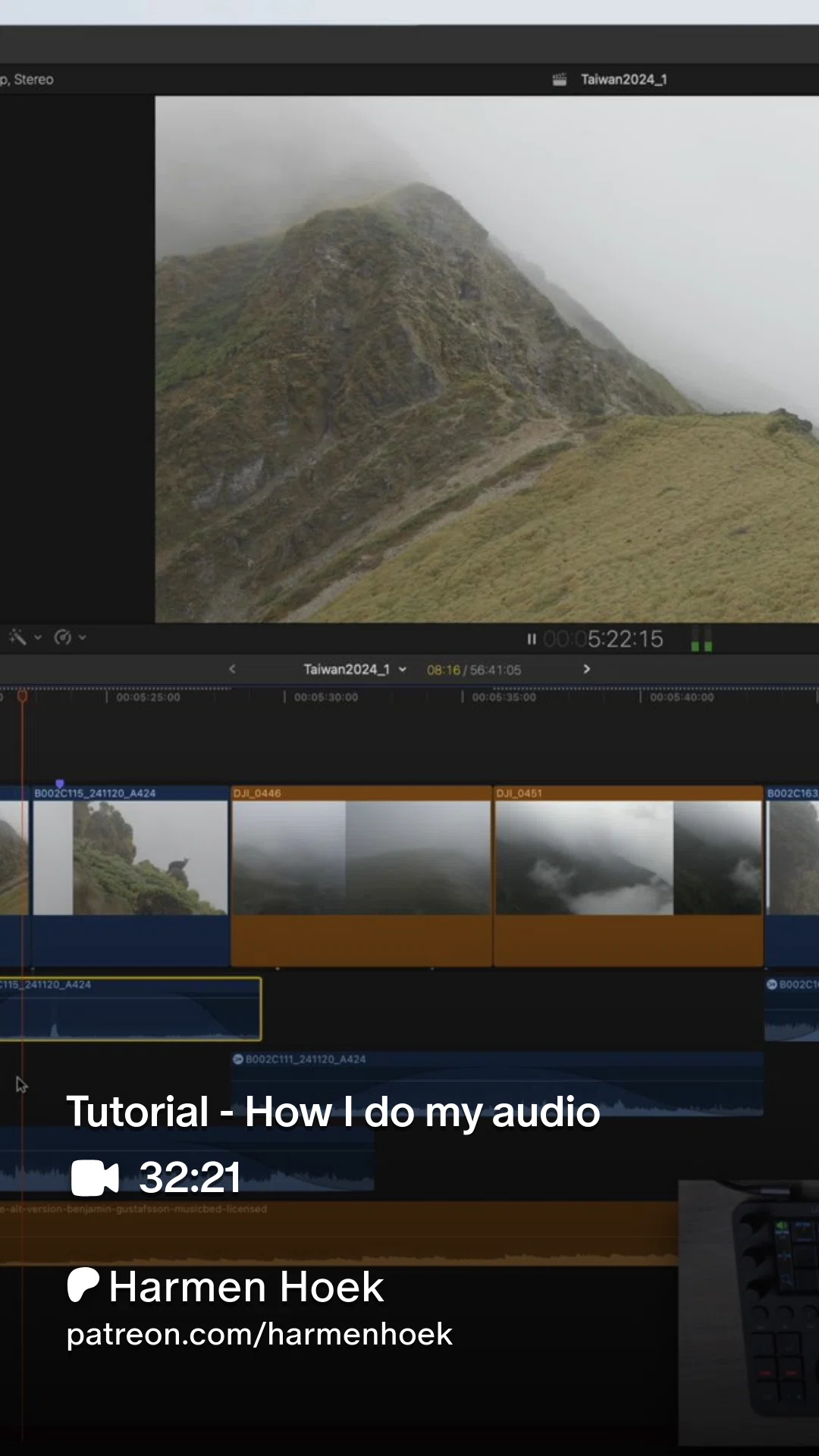The image size is (819, 1456).
Task: Open the patreon.com/harmenhoek link
Action: coord(259,1334)
